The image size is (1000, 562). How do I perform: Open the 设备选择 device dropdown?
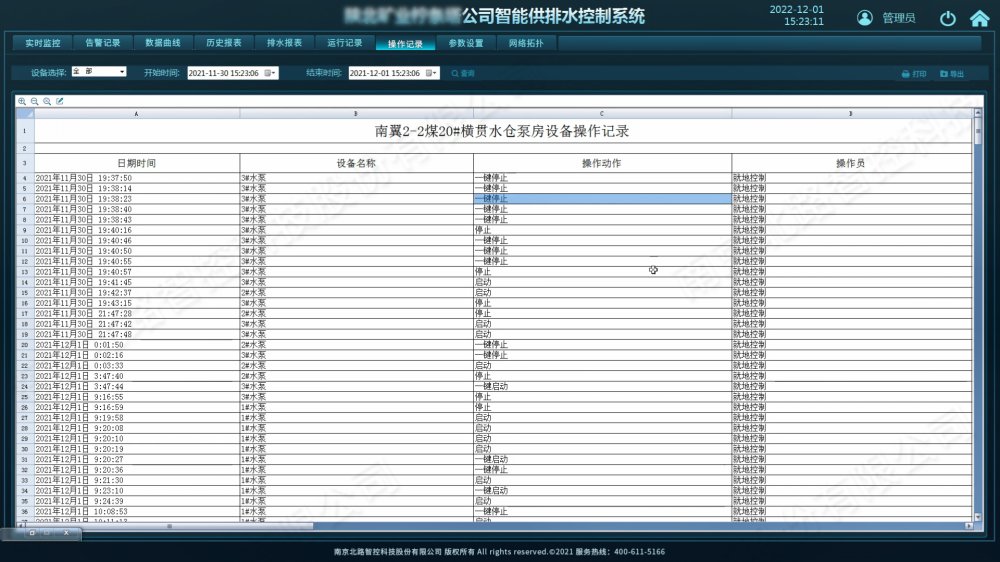click(98, 72)
